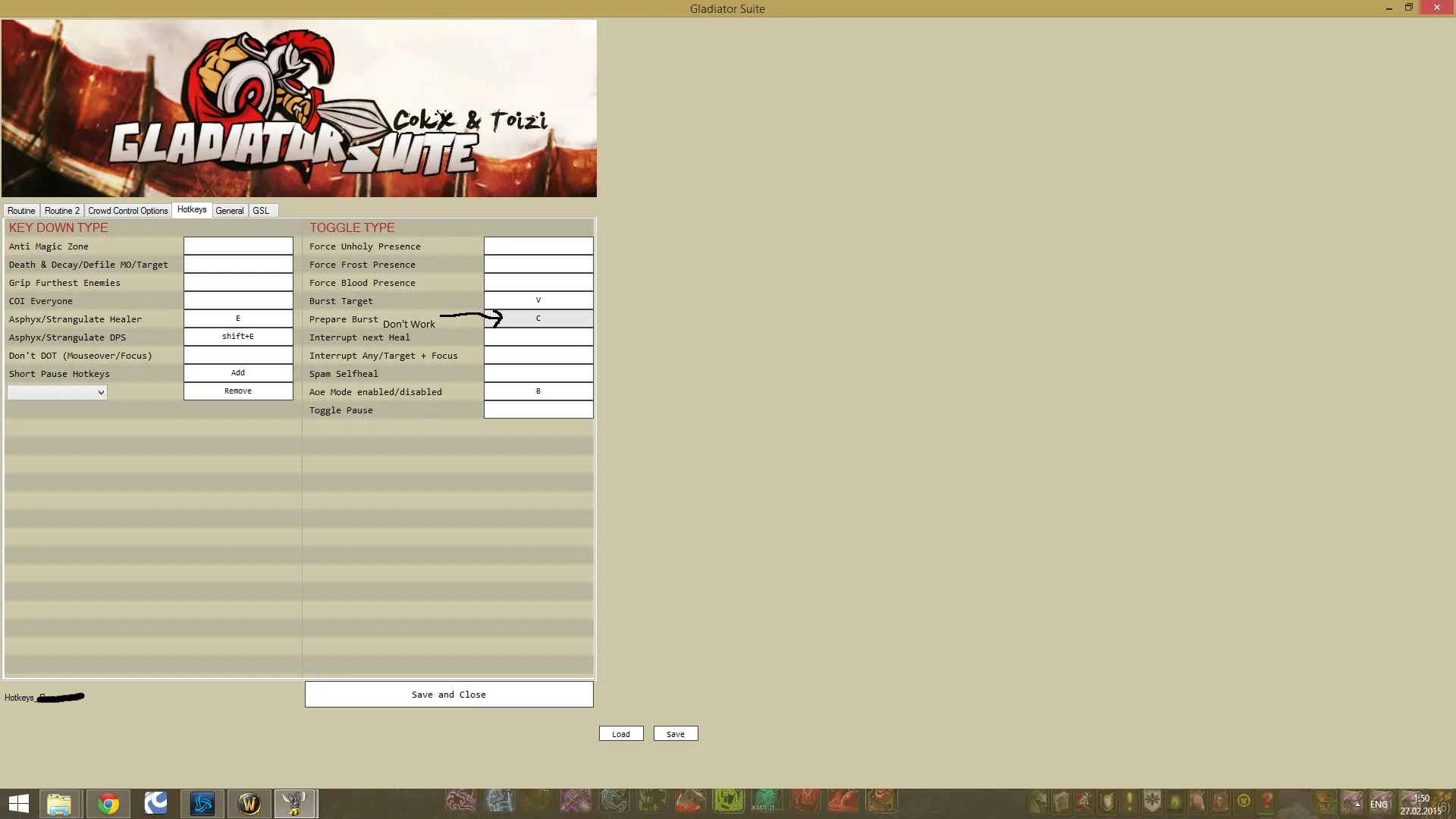Select the Toggle Pause hotkey field
This screenshot has height=819, width=1456.
[x=538, y=410]
